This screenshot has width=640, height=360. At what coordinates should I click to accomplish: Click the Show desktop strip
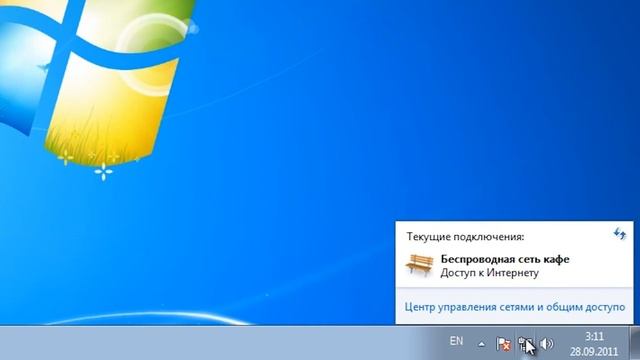point(635,343)
